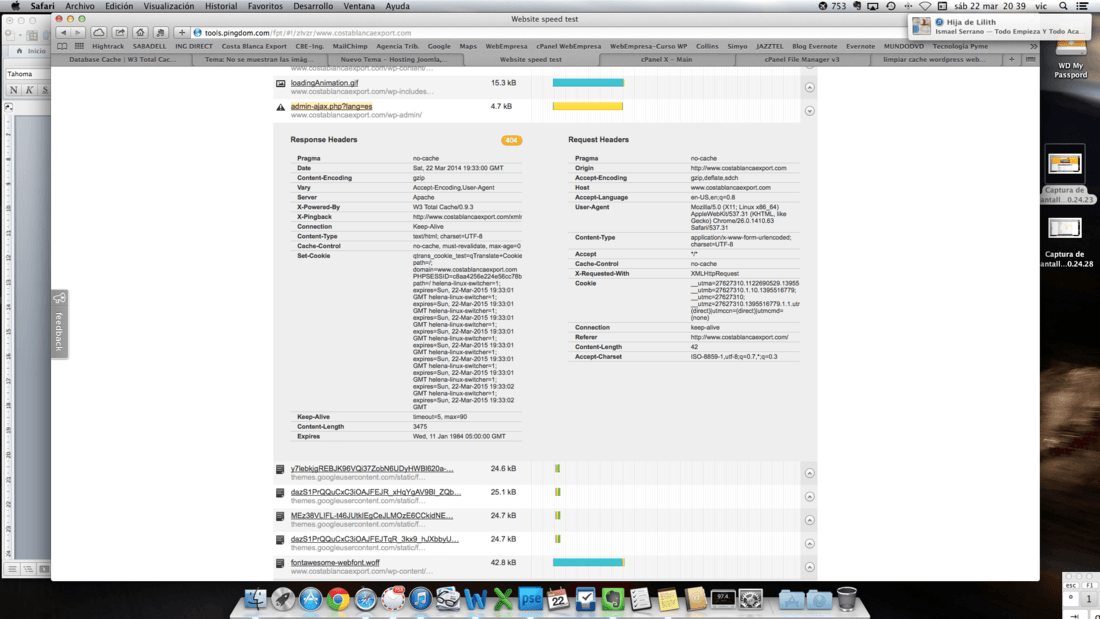This screenshot has height=619, width=1100.
Task: Open Trash in the Dock
Action: tap(847, 599)
